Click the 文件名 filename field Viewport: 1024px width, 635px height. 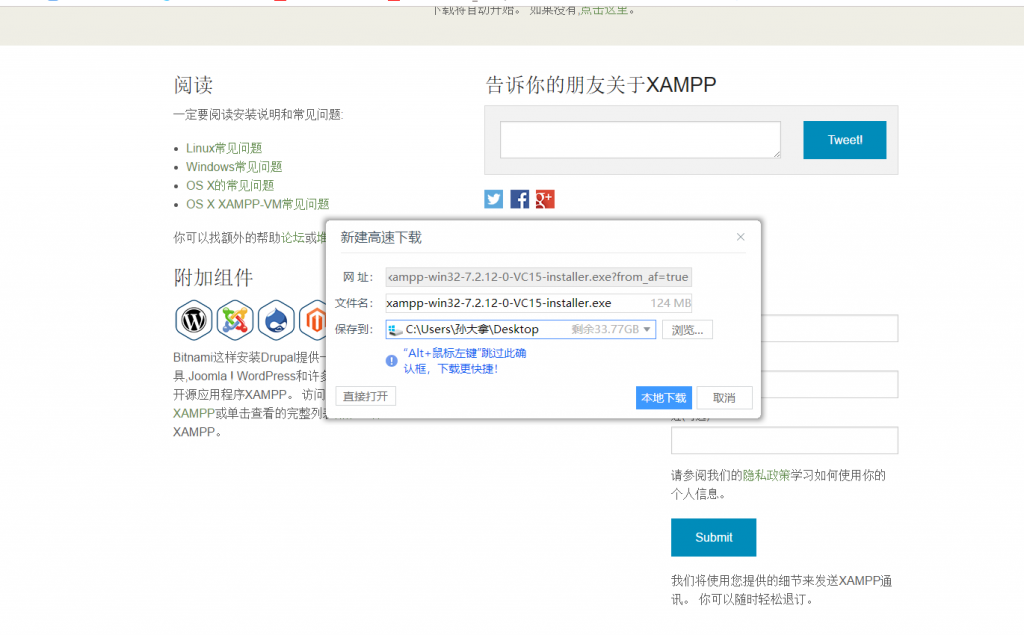point(538,303)
